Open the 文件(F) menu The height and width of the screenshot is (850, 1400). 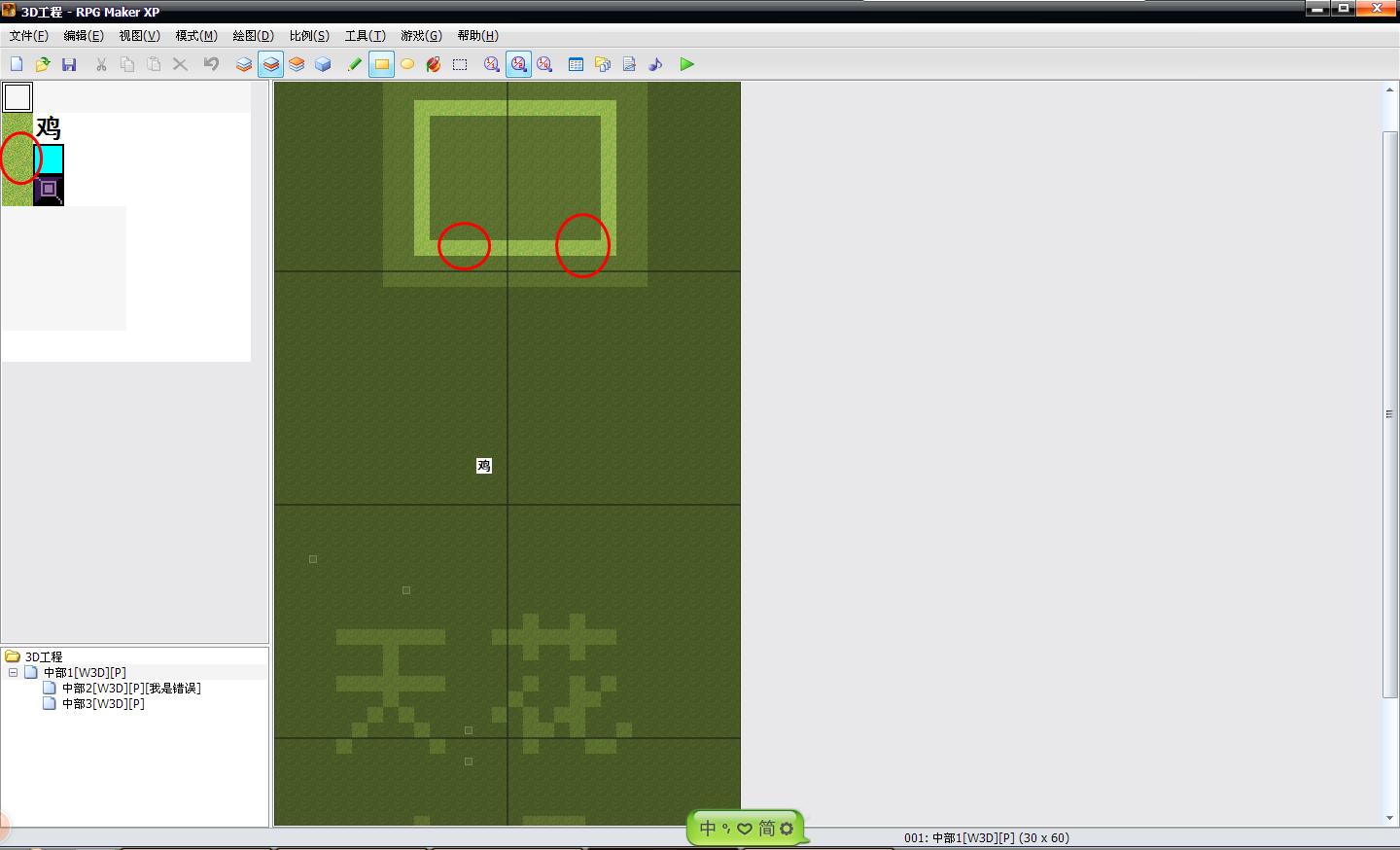[x=28, y=36]
